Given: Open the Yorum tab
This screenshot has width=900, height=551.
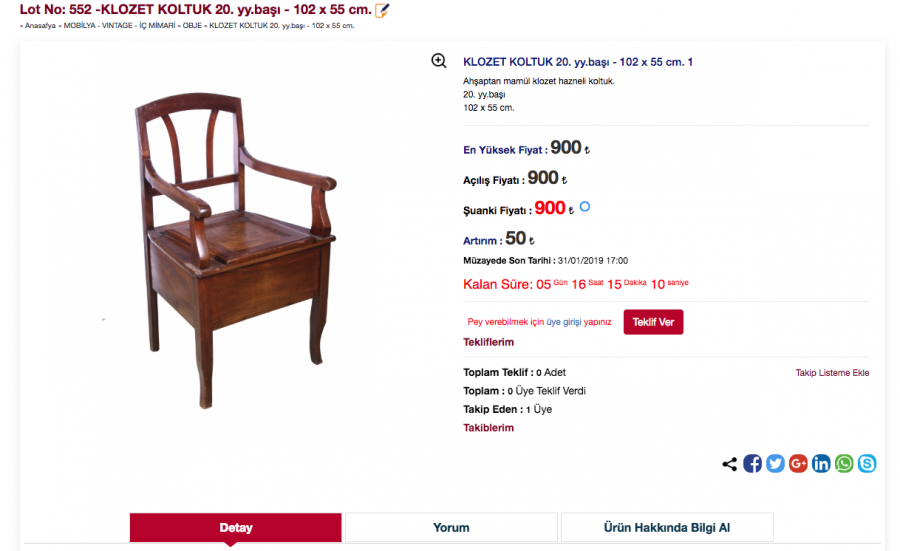Looking at the screenshot, I should 451,527.
